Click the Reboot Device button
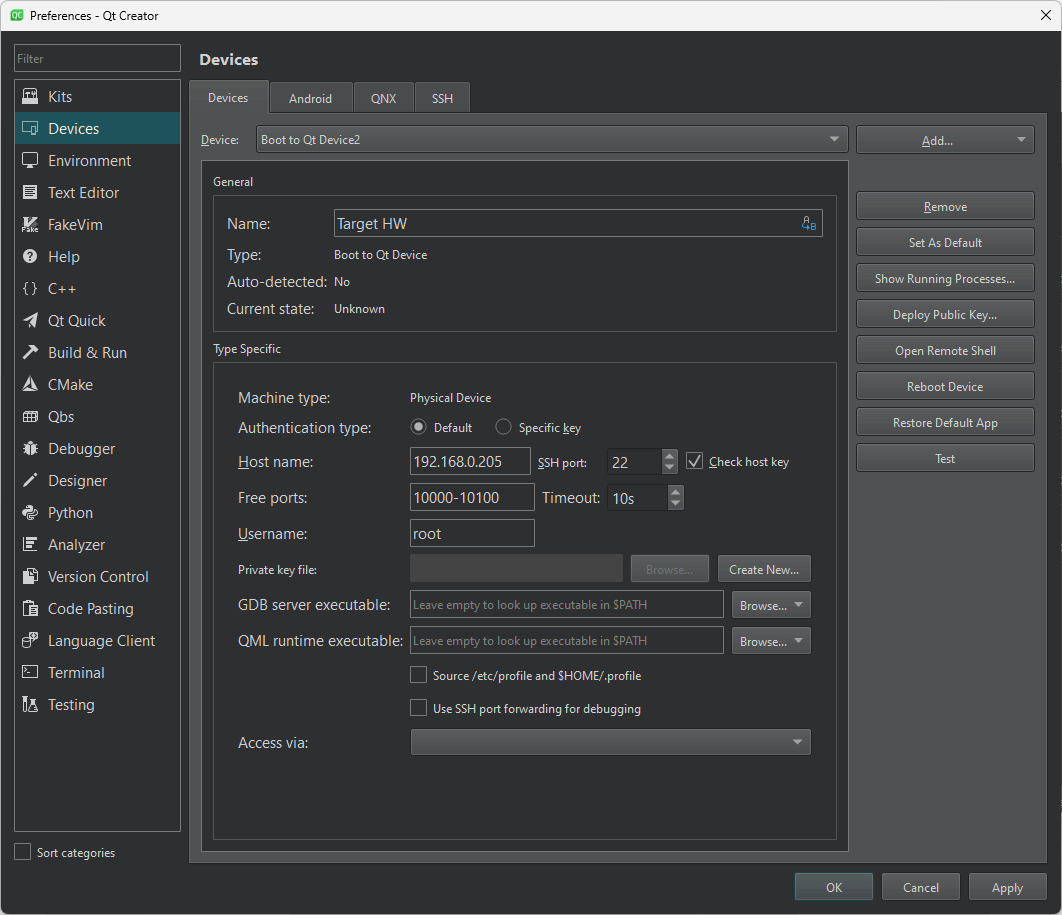 point(944,385)
